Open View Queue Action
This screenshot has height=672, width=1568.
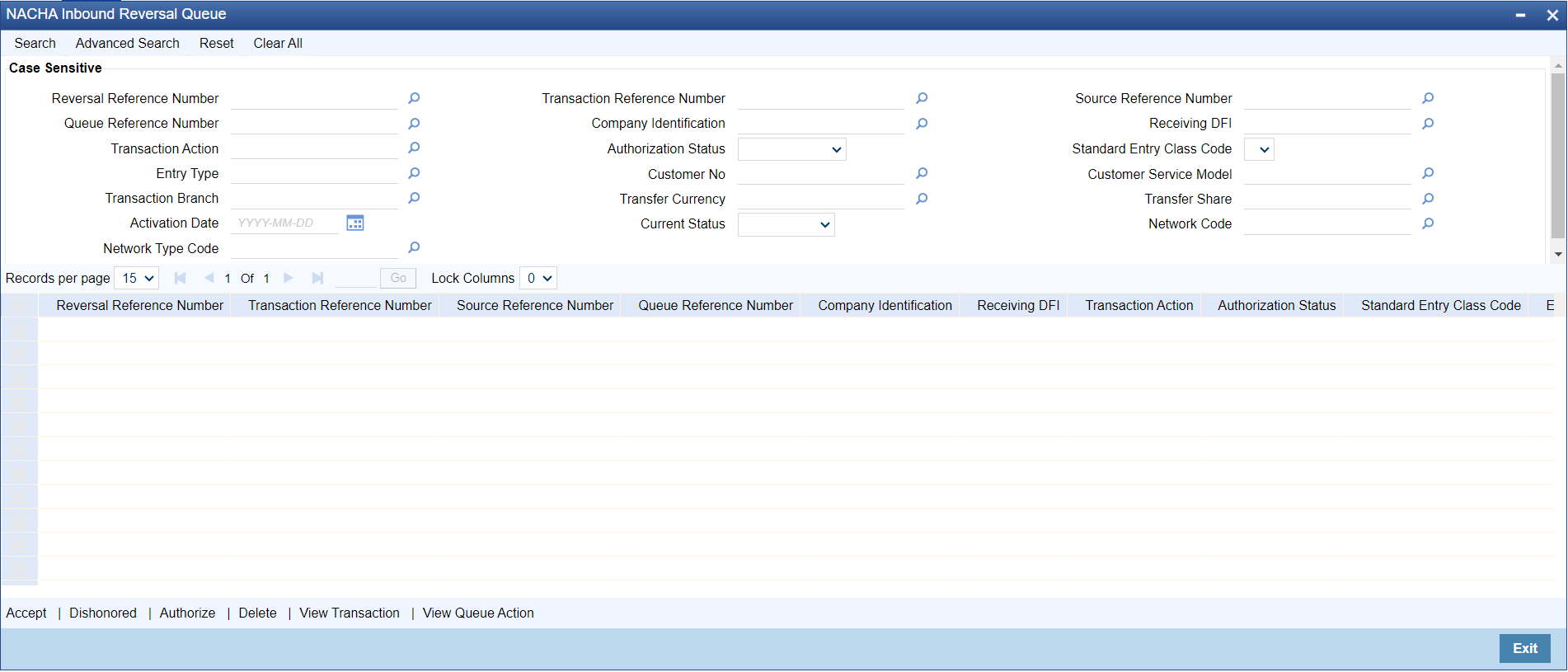[x=478, y=613]
